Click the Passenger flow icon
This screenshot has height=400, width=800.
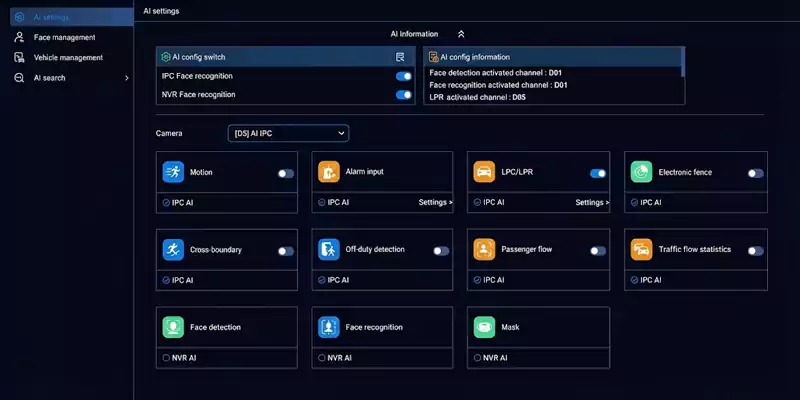pyautogui.click(x=483, y=249)
